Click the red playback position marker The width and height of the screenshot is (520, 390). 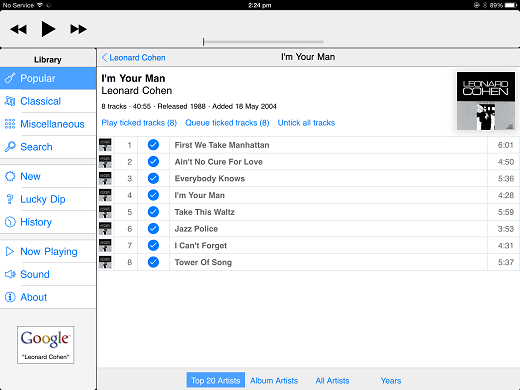(x=203, y=42)
